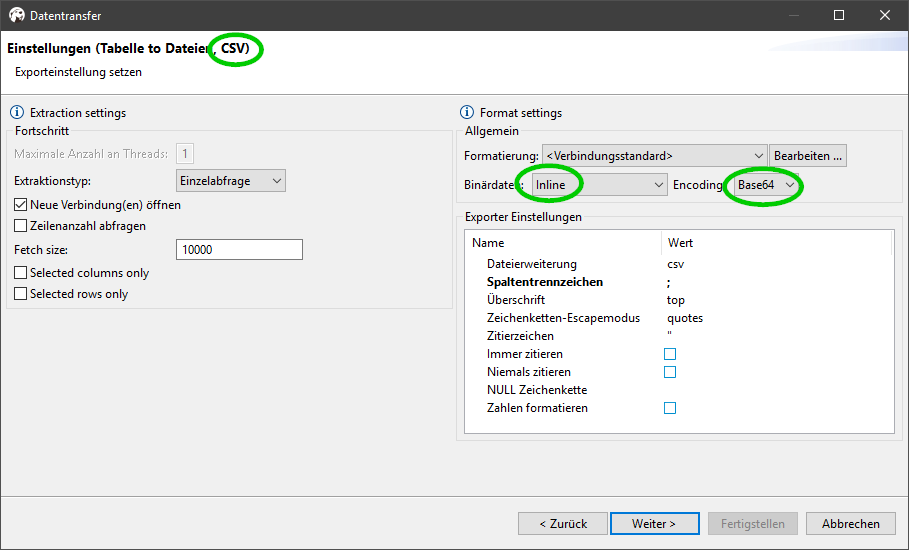
Task: Click the Fetch size input field
Action: point(239,250)
